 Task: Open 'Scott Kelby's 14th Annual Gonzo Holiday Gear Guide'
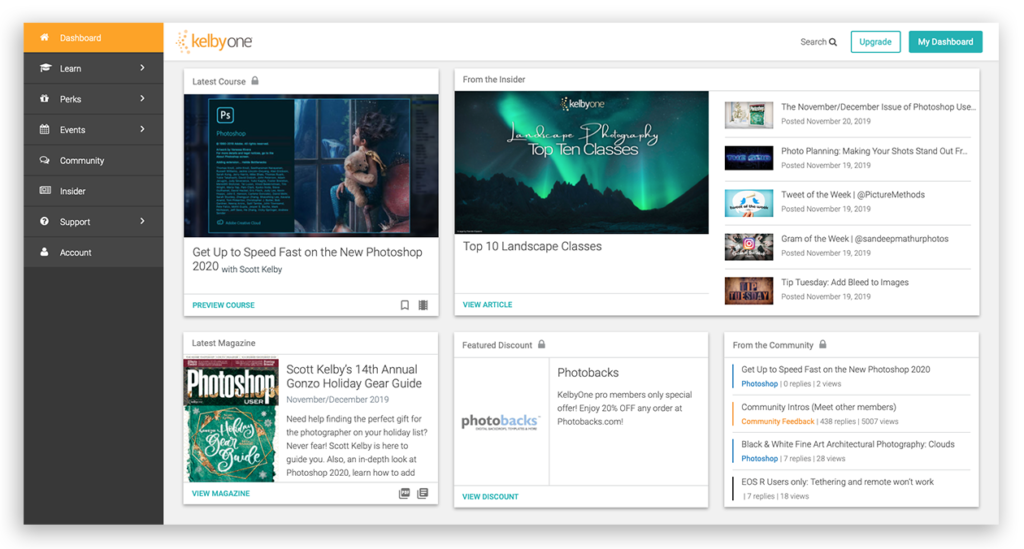tap(354, 376)
